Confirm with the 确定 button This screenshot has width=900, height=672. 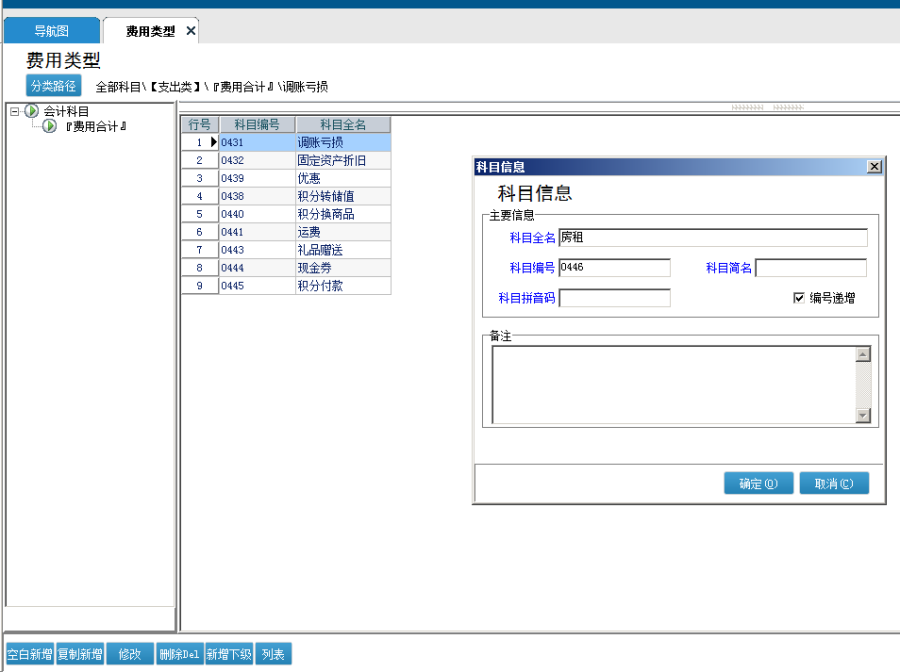(758, 483)
